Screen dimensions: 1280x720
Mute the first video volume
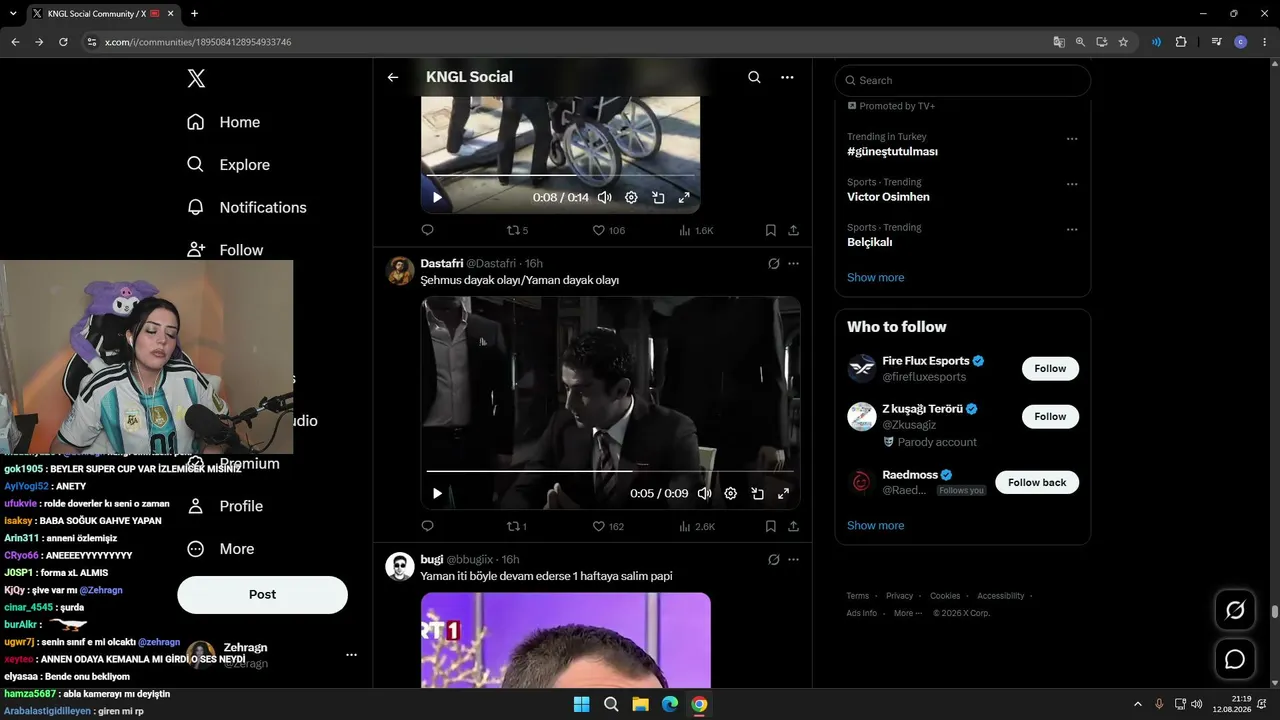(605, 198)
